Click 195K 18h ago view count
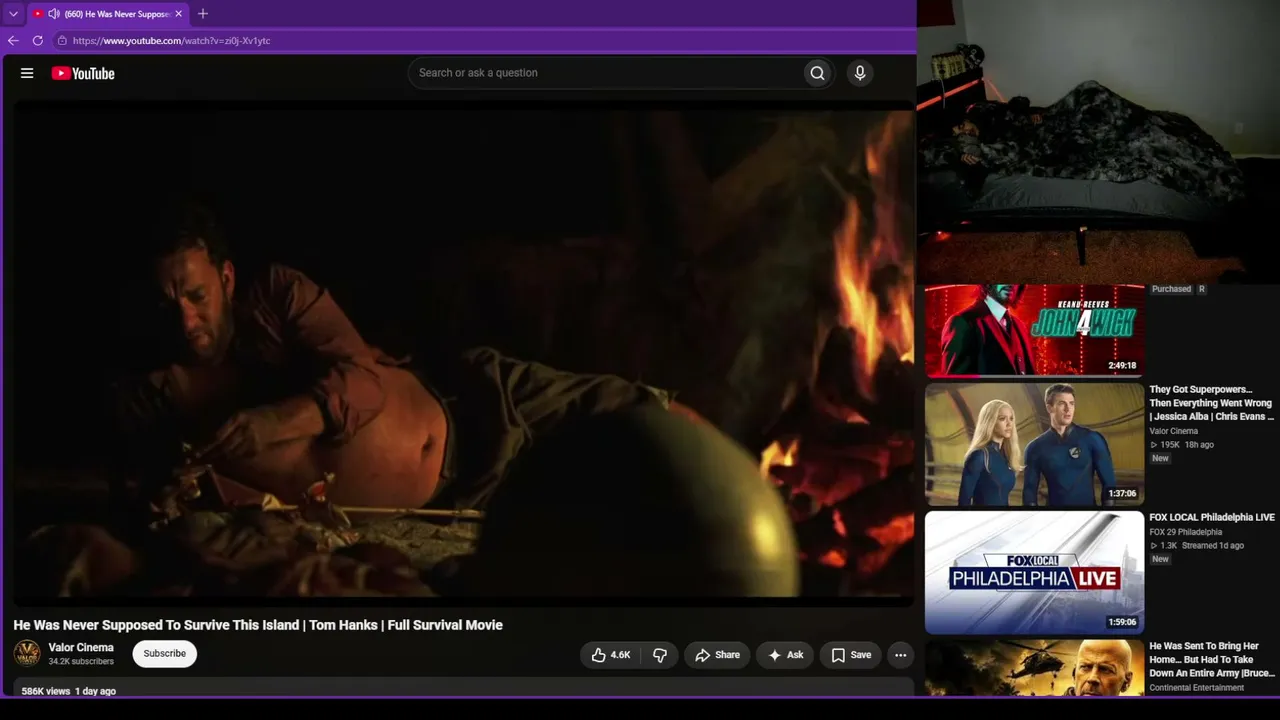Image resolution: width=1280 pixels, height=720 pixels. 1182,445
